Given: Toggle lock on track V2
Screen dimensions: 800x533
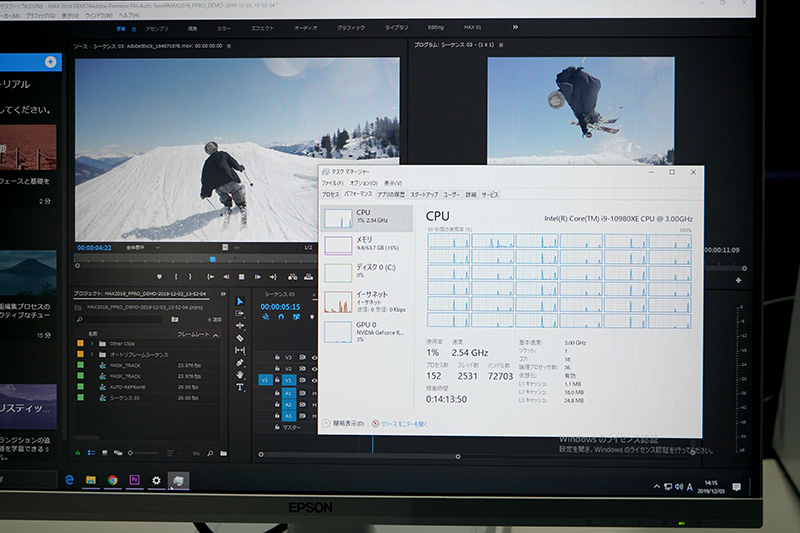Looking at the screenshot, I should pos(277,368).
